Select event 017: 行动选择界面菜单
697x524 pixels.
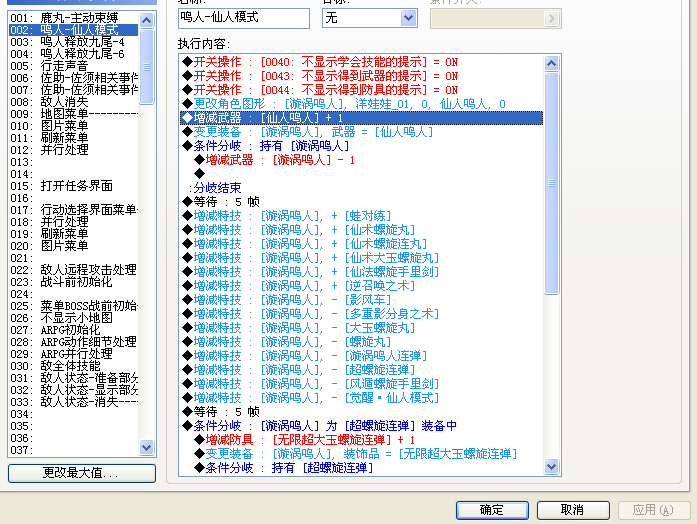[73, 210]
